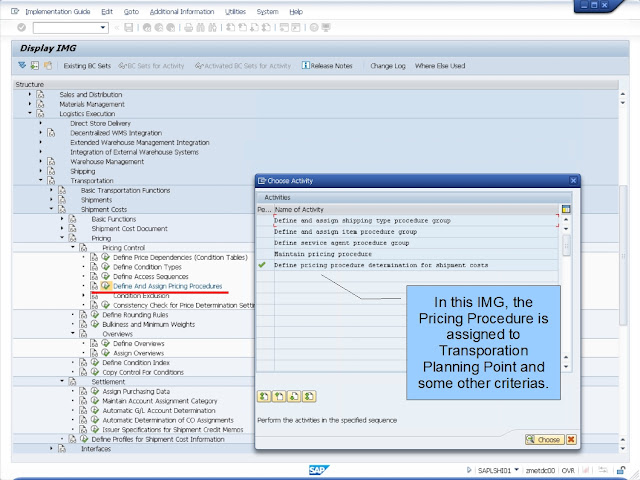The image size is (640, 480).
Task: Select Shipment Cost Document tree item
Action: tap(129, 229)
